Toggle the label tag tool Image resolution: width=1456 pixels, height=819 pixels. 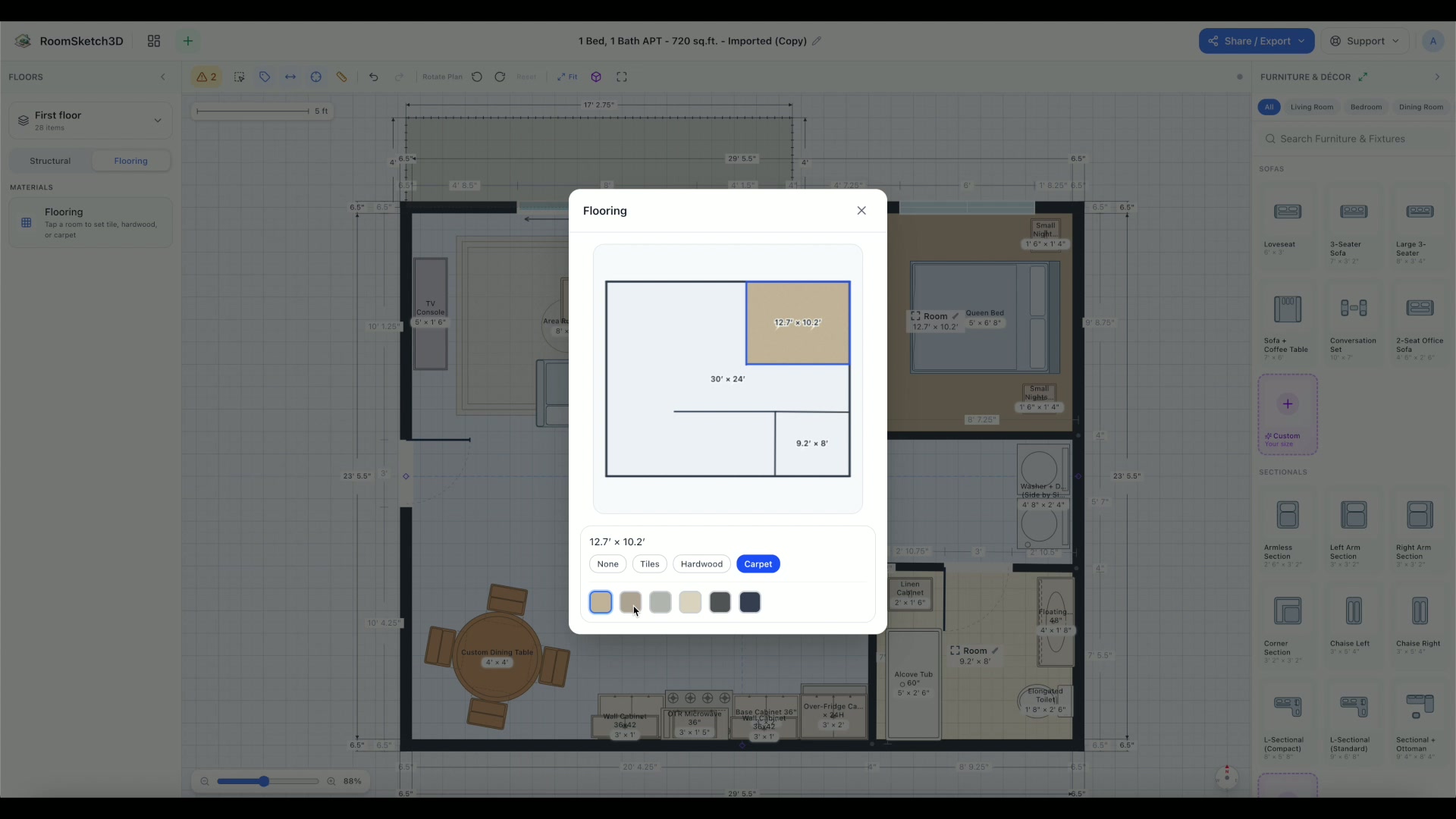click(x=265, y=77)
